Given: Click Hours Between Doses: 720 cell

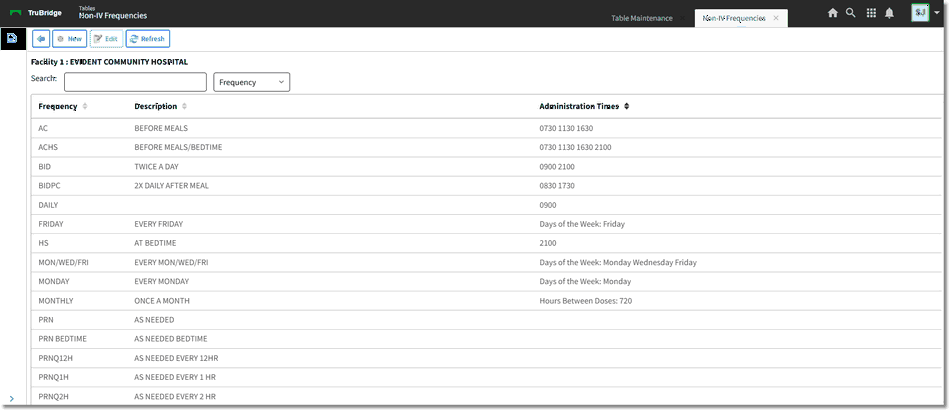Looking at the screenshot, I should [x=586, y=301].
